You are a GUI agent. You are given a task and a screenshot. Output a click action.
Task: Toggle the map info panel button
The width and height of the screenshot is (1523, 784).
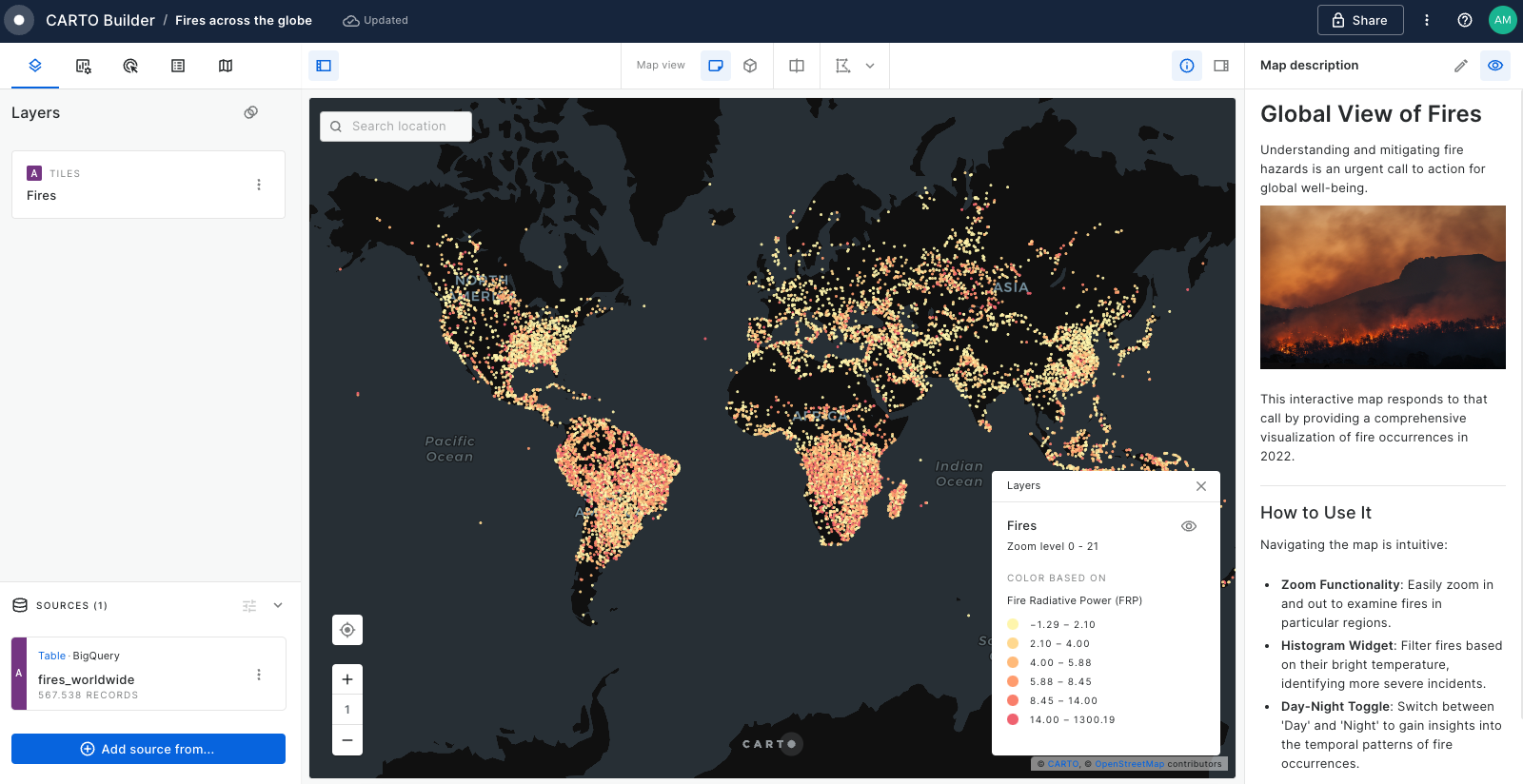click(x=1187, y=66)
